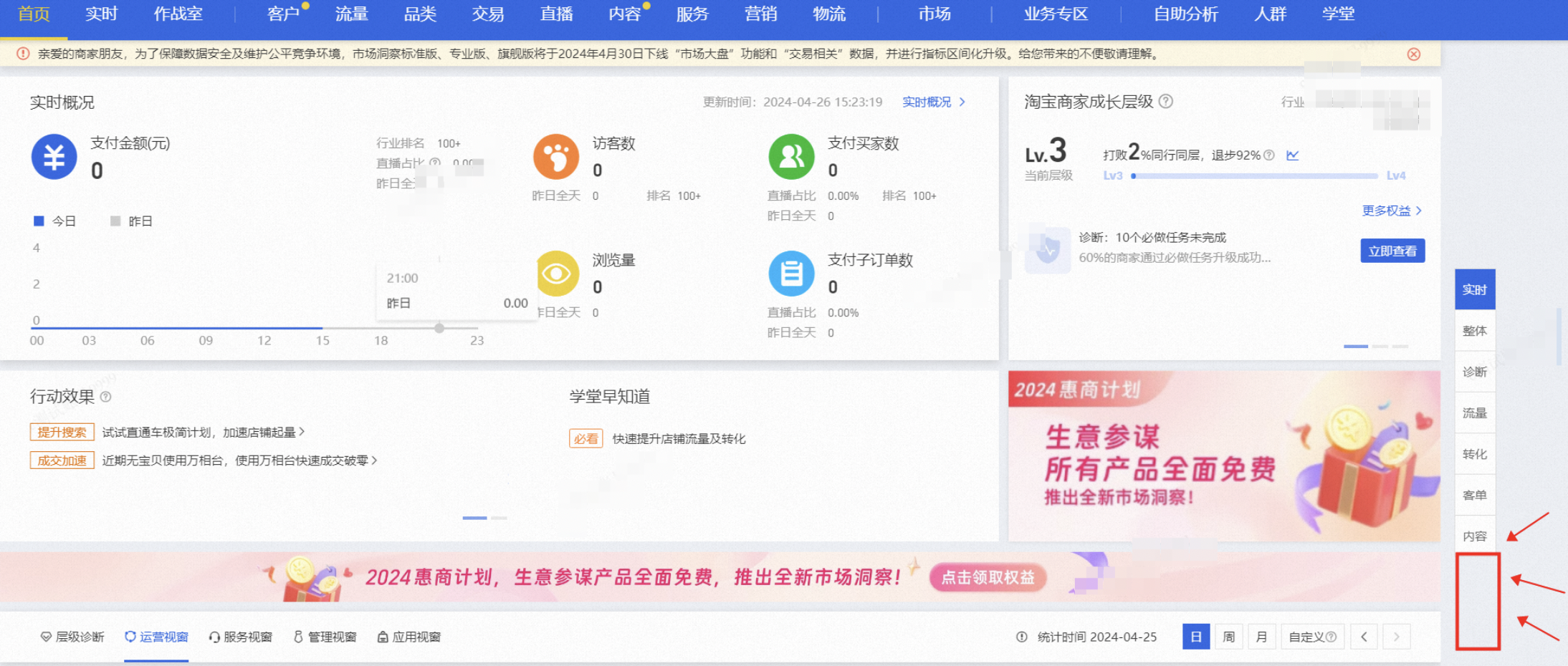The width and height of the screenshot is (1568, 666).
Task: Select 日 period button
Action: [1195, 637]
